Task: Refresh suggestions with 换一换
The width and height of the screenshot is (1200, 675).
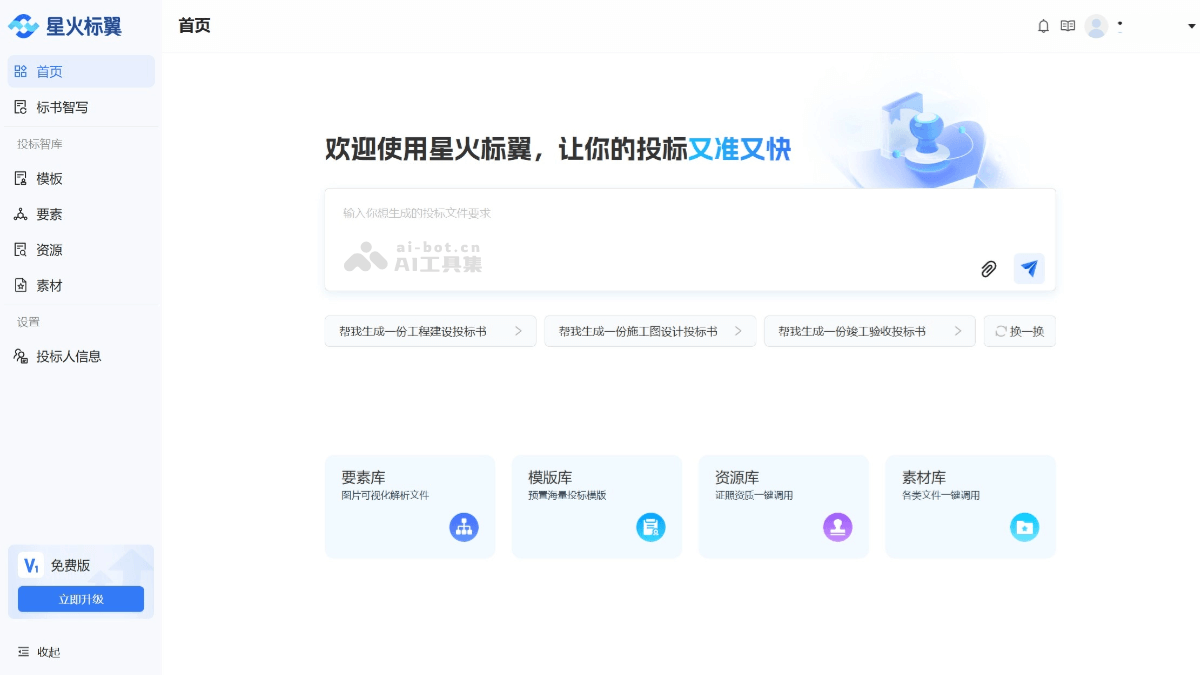Action: click(1019, 330)
